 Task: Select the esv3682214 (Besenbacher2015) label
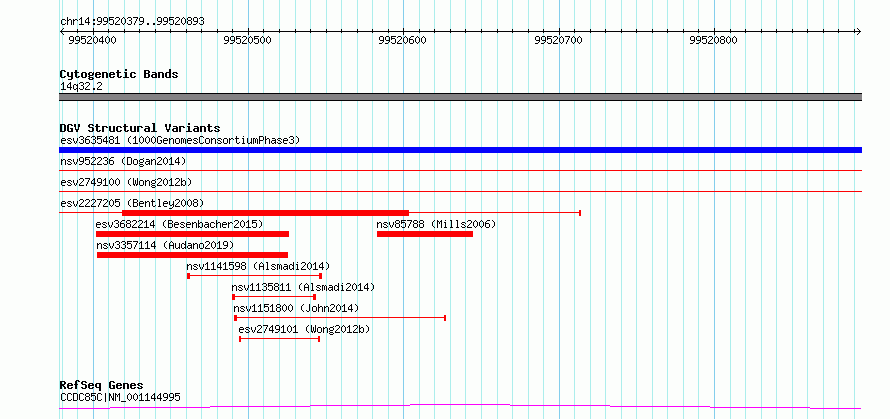179,224
